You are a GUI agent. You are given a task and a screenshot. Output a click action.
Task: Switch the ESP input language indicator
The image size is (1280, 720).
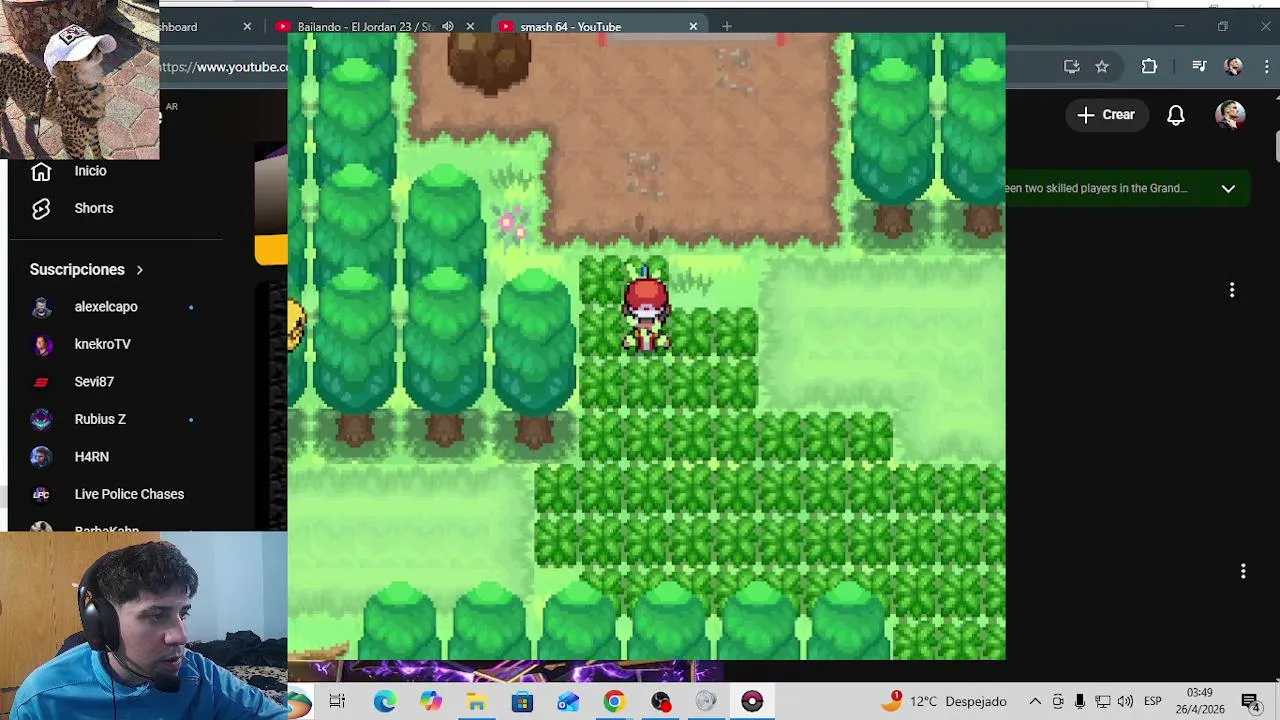tap(1152, 702)
